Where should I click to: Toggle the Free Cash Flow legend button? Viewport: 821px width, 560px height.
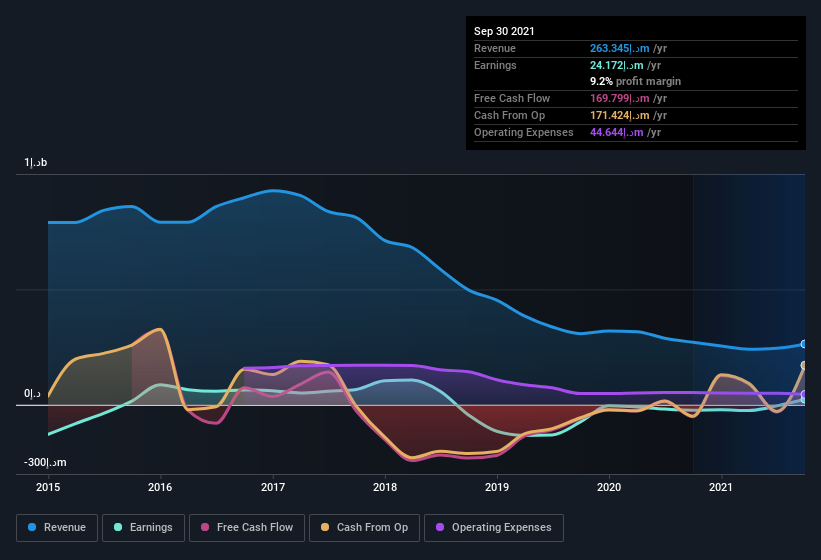click(247, 528)
